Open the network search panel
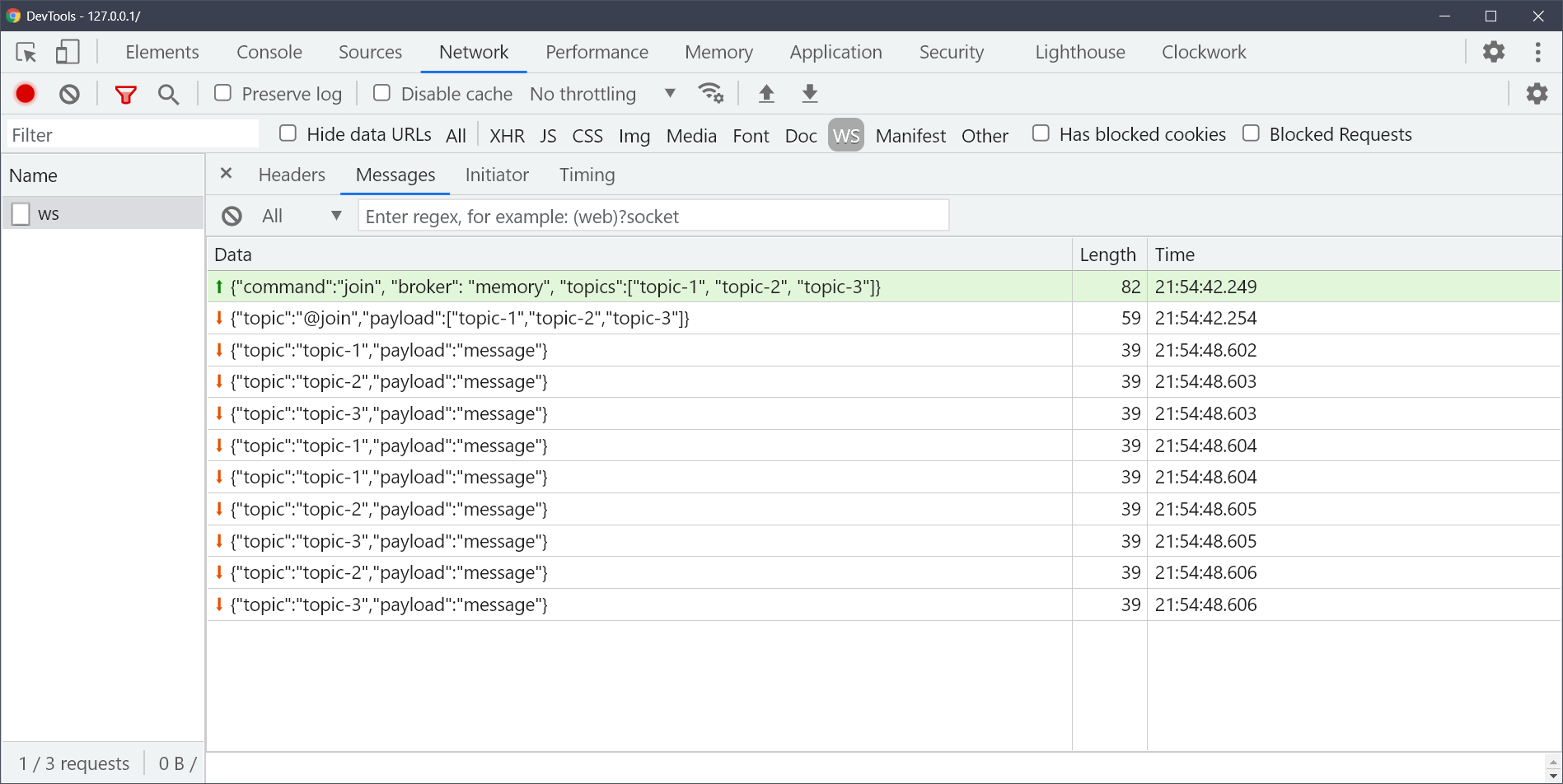 tap(168, 93)
